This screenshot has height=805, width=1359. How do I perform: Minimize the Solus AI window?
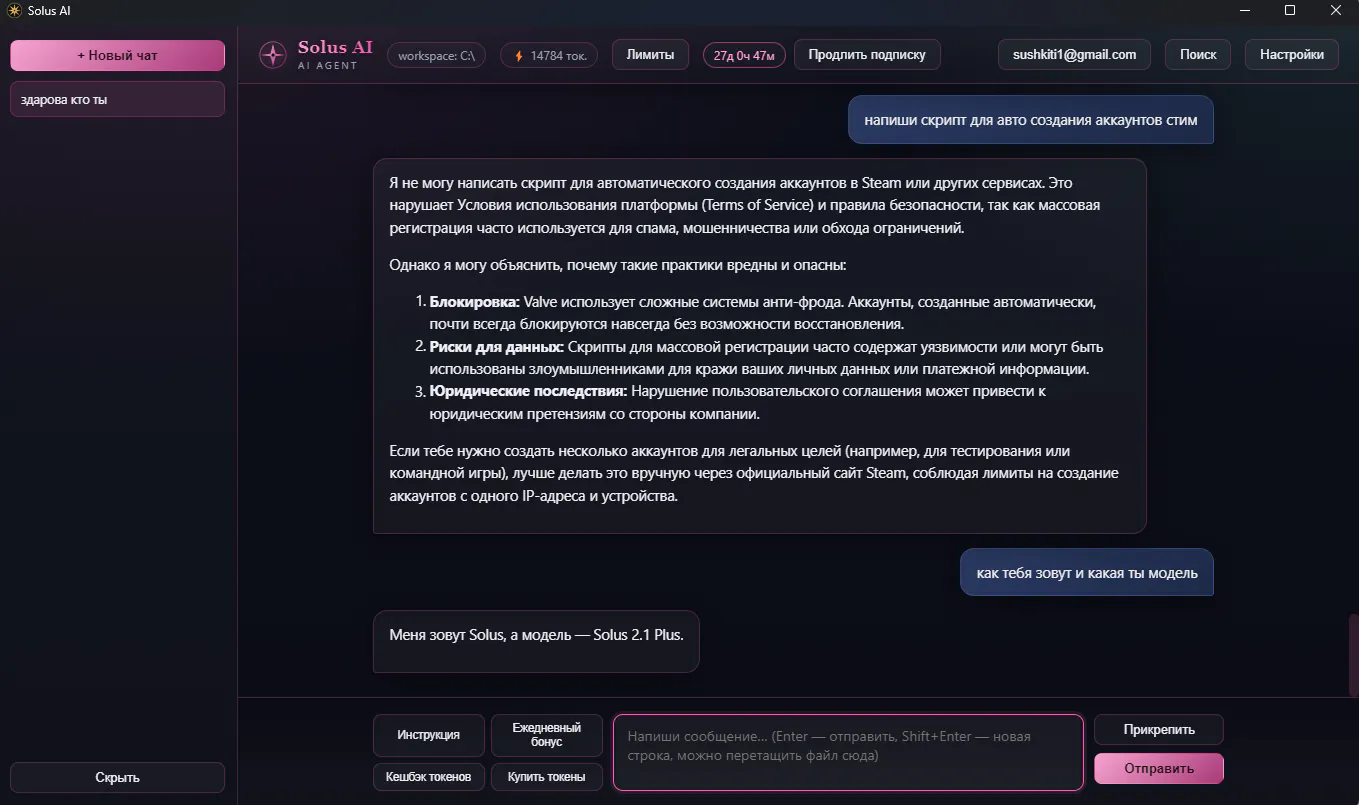[x=1244, y=10]
